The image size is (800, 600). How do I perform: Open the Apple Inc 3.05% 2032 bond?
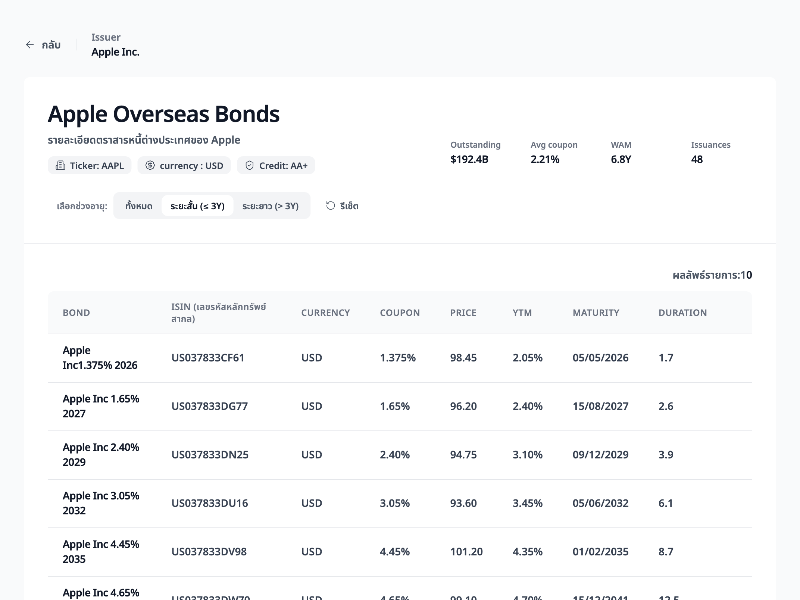point(101,503)
